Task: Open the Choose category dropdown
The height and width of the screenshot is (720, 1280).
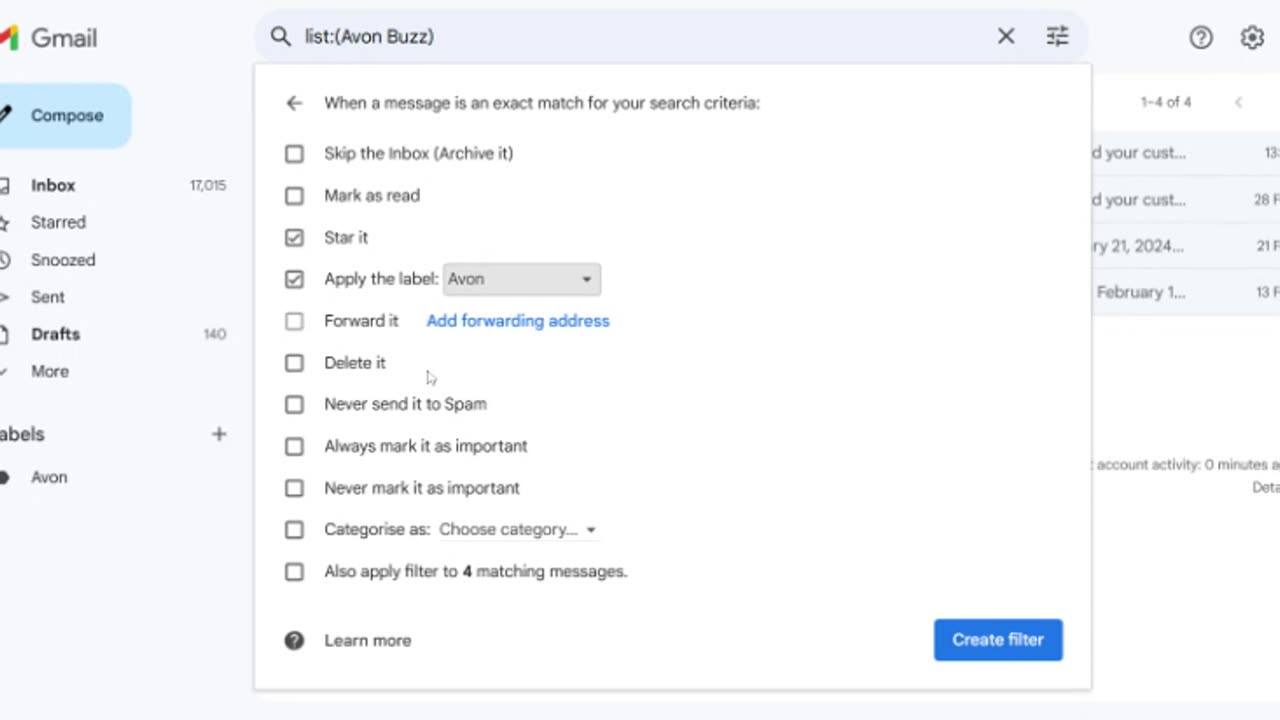Action: (x=517, y=530)
